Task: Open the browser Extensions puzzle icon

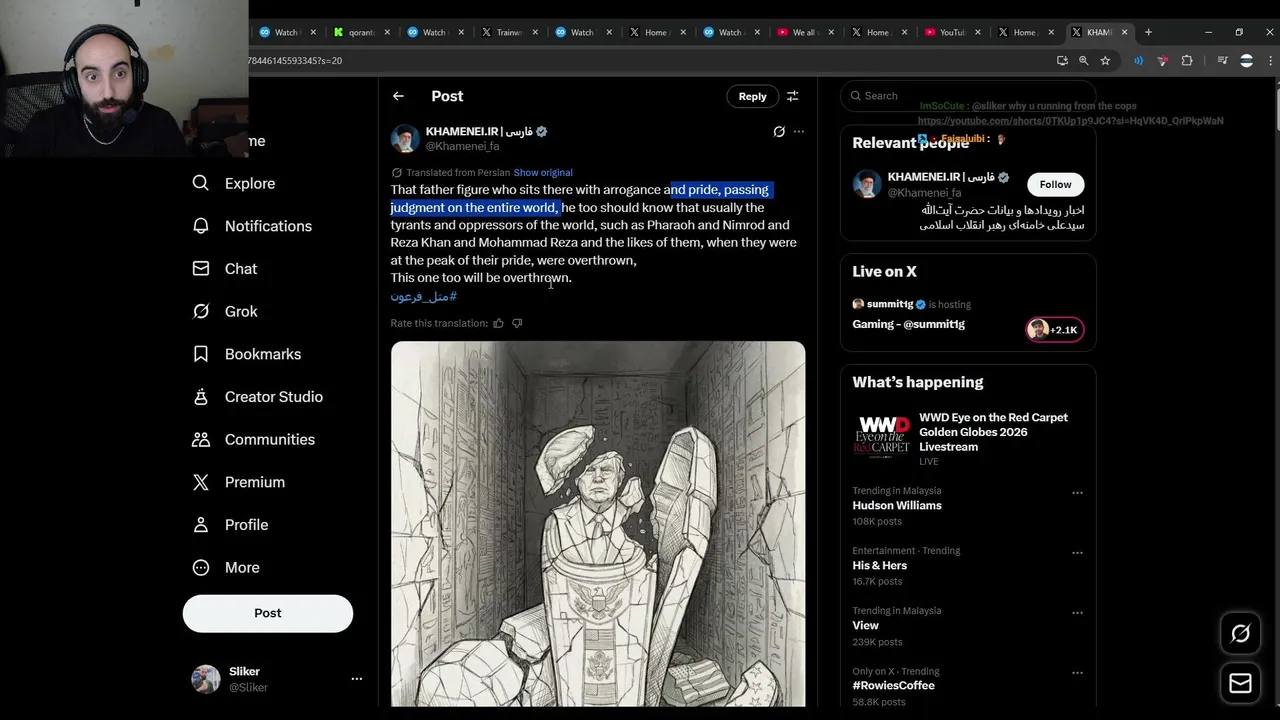Action: click(1187, 61)
